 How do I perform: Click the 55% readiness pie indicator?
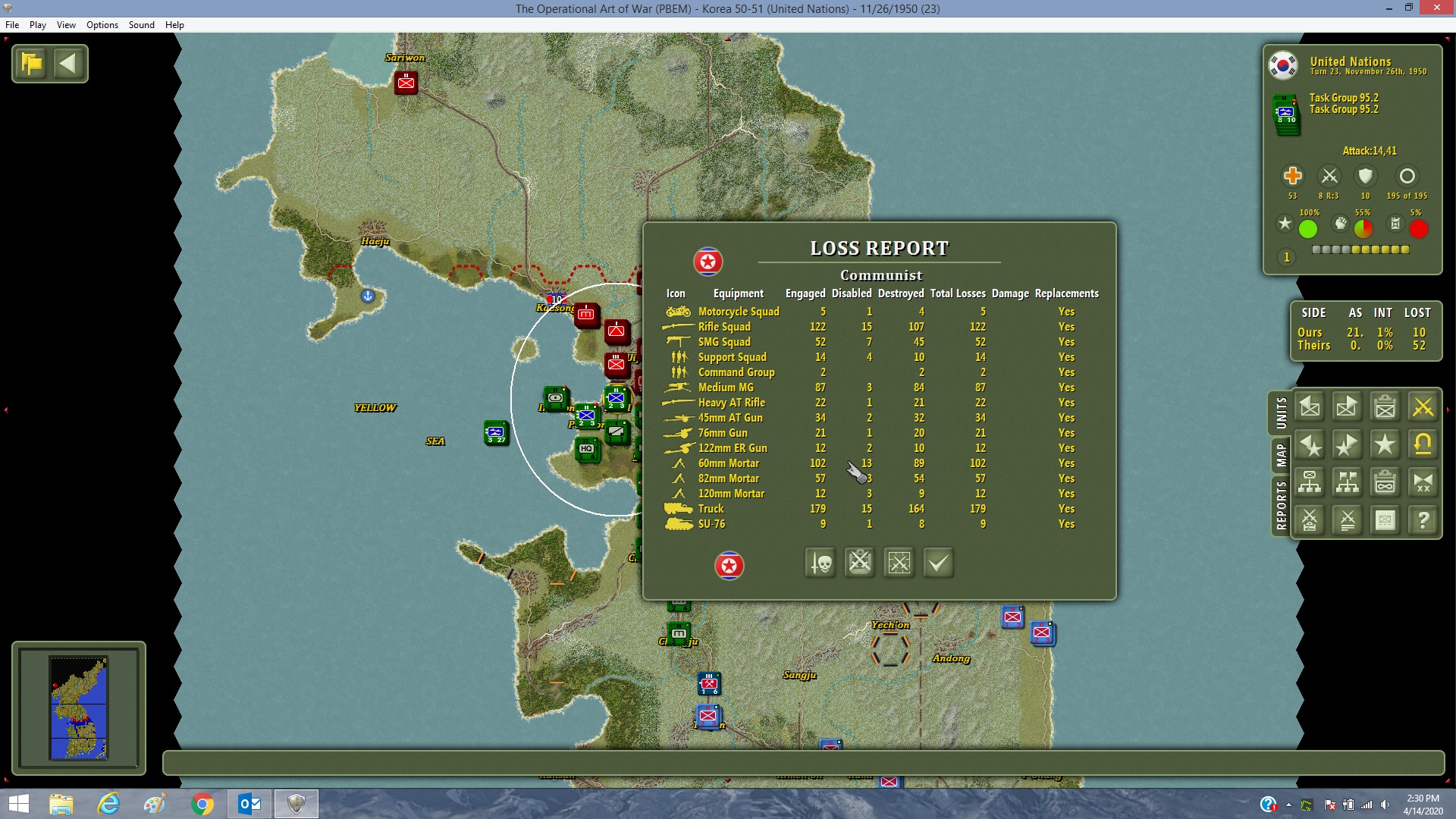click(x=1363, y=229)
